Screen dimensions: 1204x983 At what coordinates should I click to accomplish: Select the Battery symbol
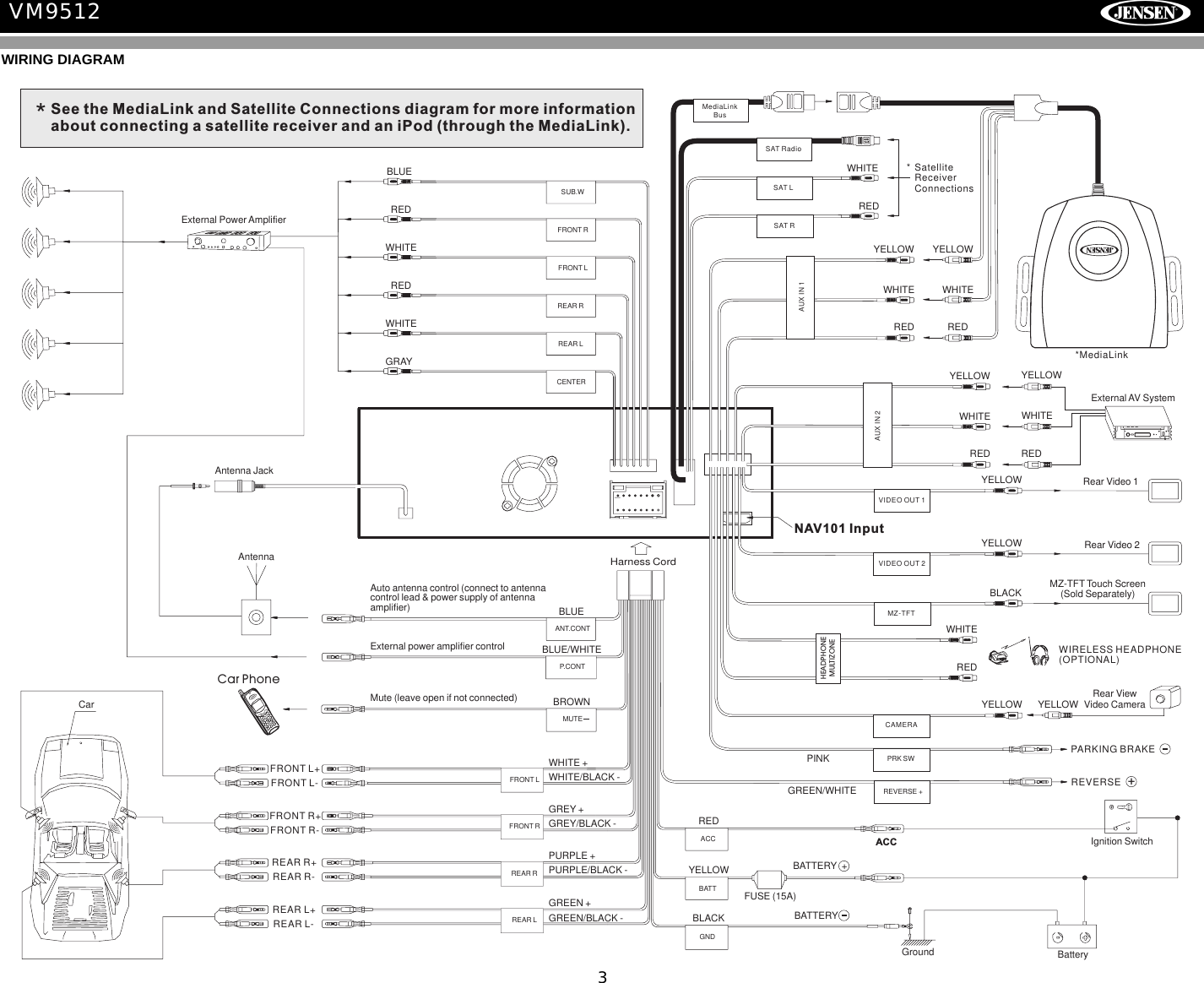(1071, 936)
